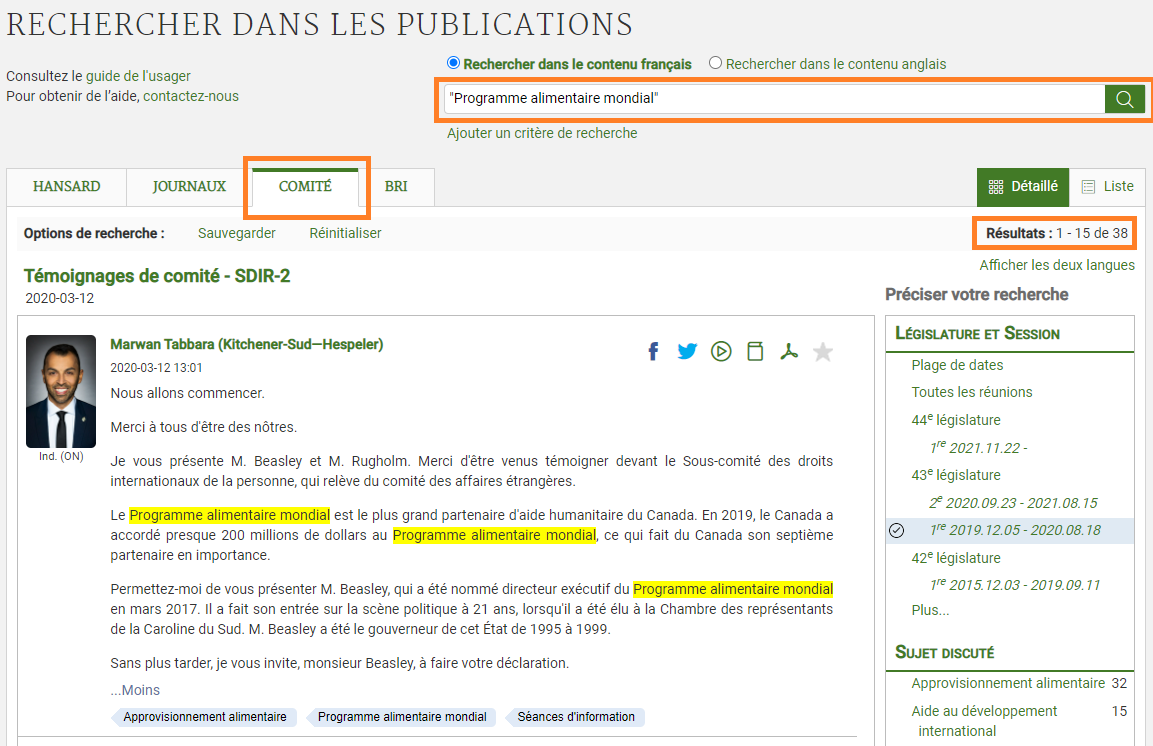Click Sauvegarder to save search options

click(x=237, y=233)
